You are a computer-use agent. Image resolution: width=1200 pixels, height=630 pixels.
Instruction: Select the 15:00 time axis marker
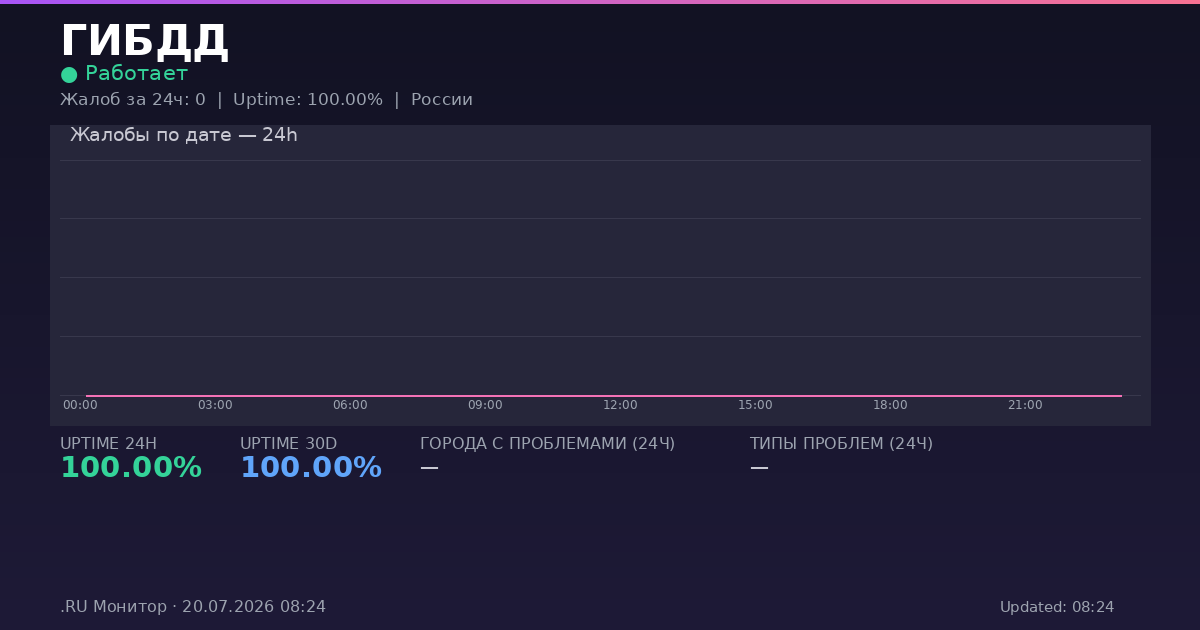[x=755, y=405]
